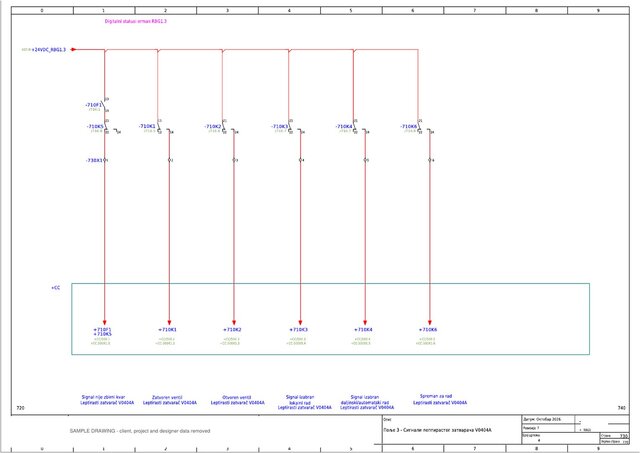Screen dimensions: 640x453
Task: Click the '-710K1' contact label
Action: coord(147,126)
